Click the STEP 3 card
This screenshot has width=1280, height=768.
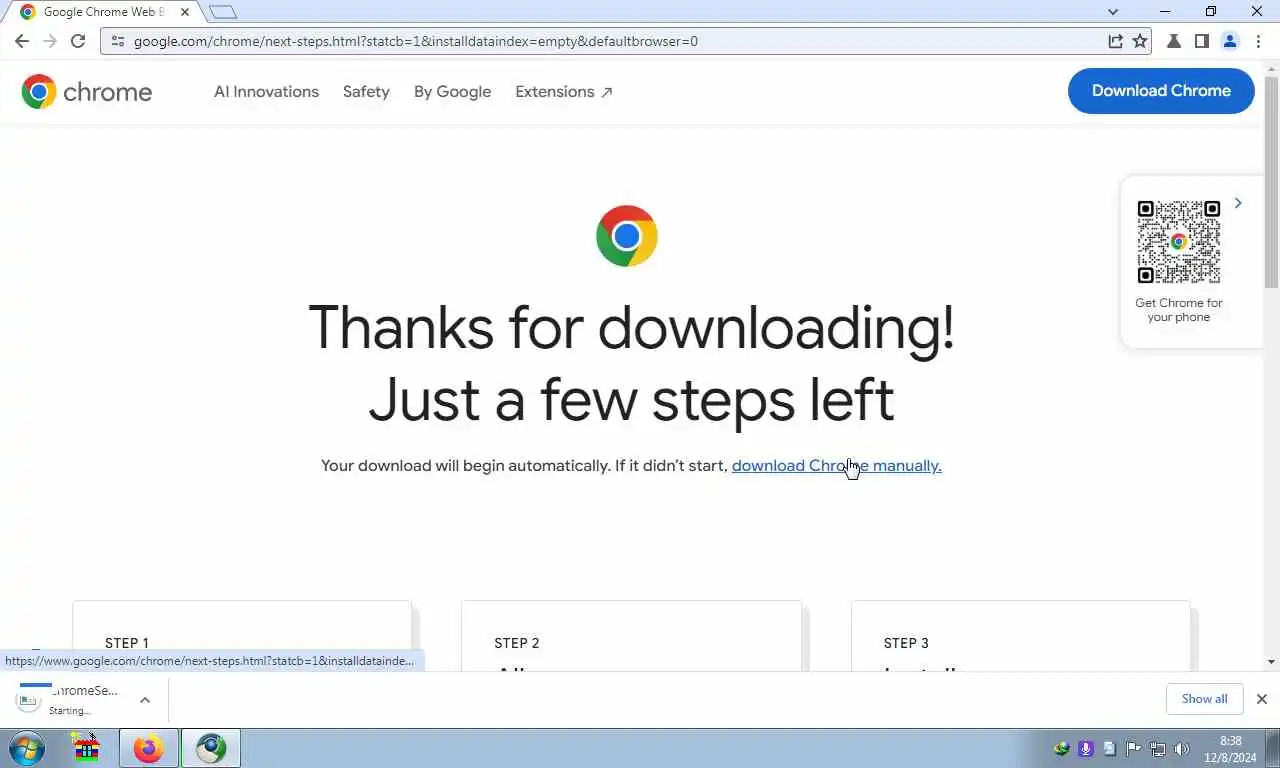[x=1021, y=636]
